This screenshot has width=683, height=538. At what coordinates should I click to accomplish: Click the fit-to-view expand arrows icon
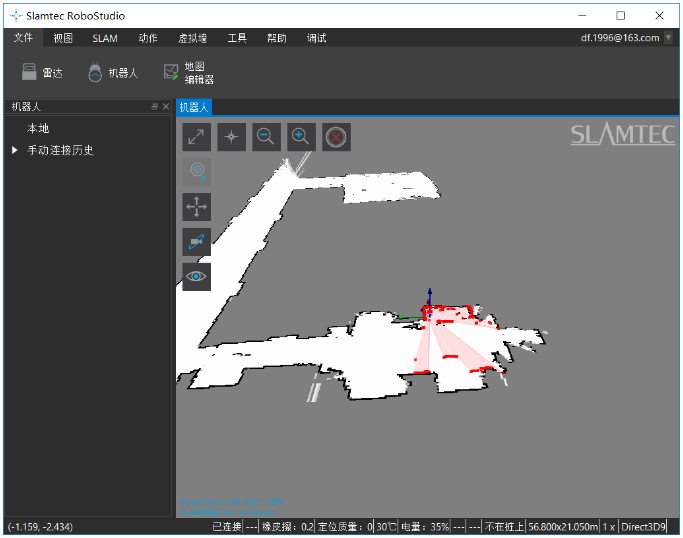click(x=196, y=137)
